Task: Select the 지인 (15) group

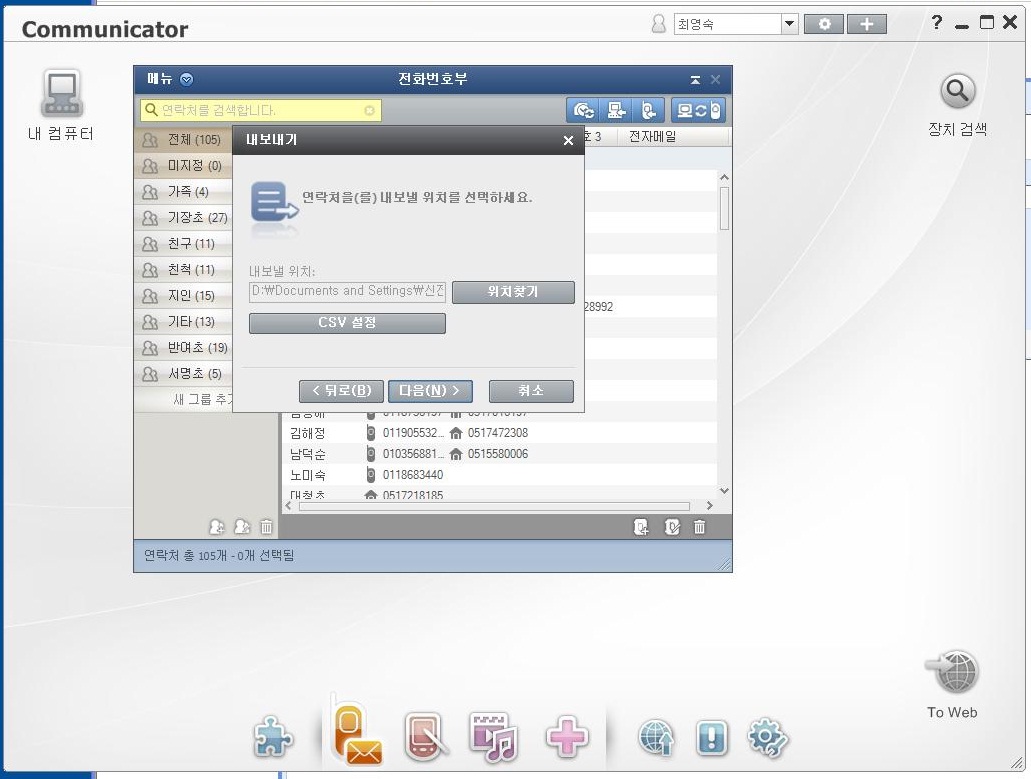Action: (183, 295)
